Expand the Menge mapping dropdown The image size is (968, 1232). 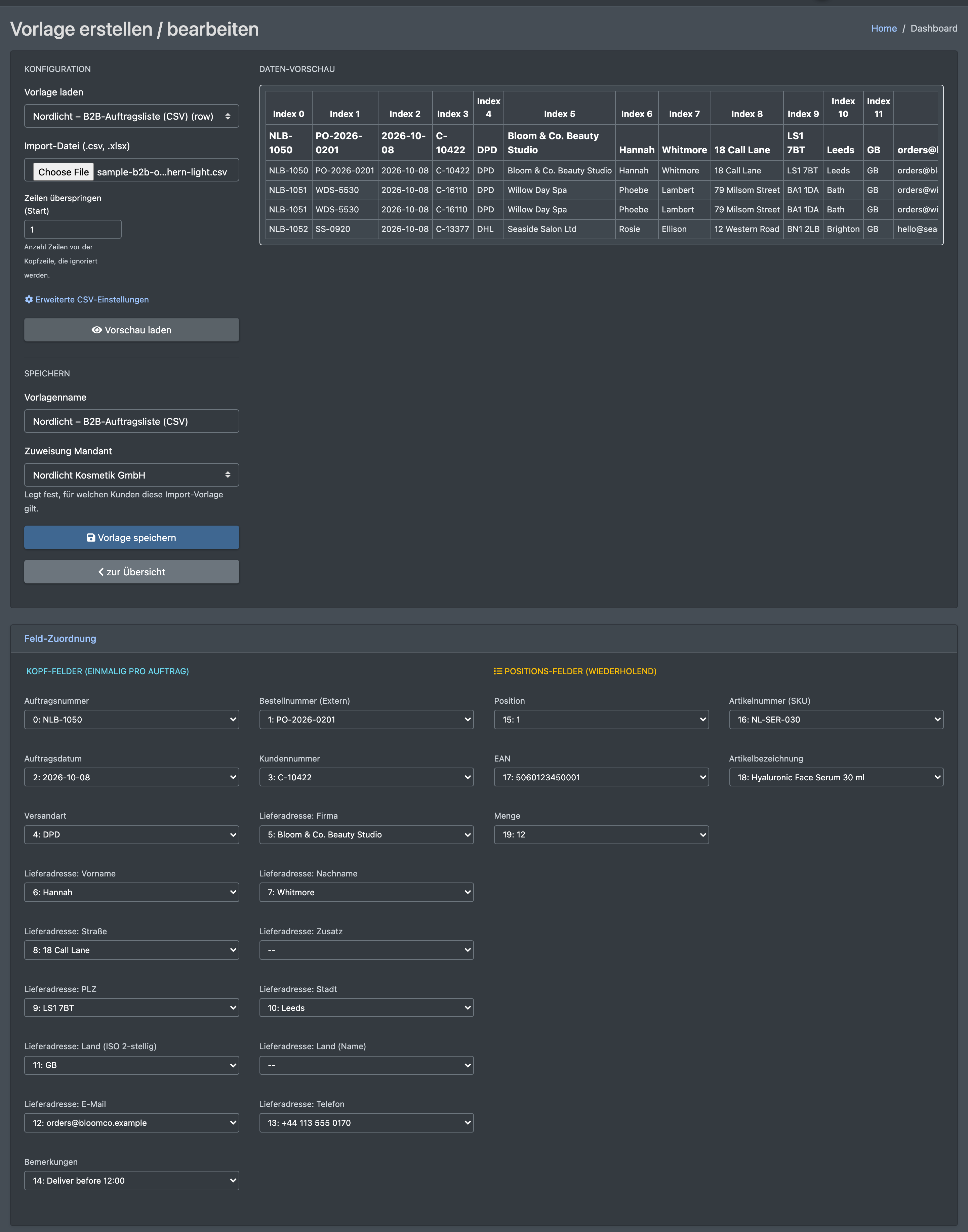(601, 835)
